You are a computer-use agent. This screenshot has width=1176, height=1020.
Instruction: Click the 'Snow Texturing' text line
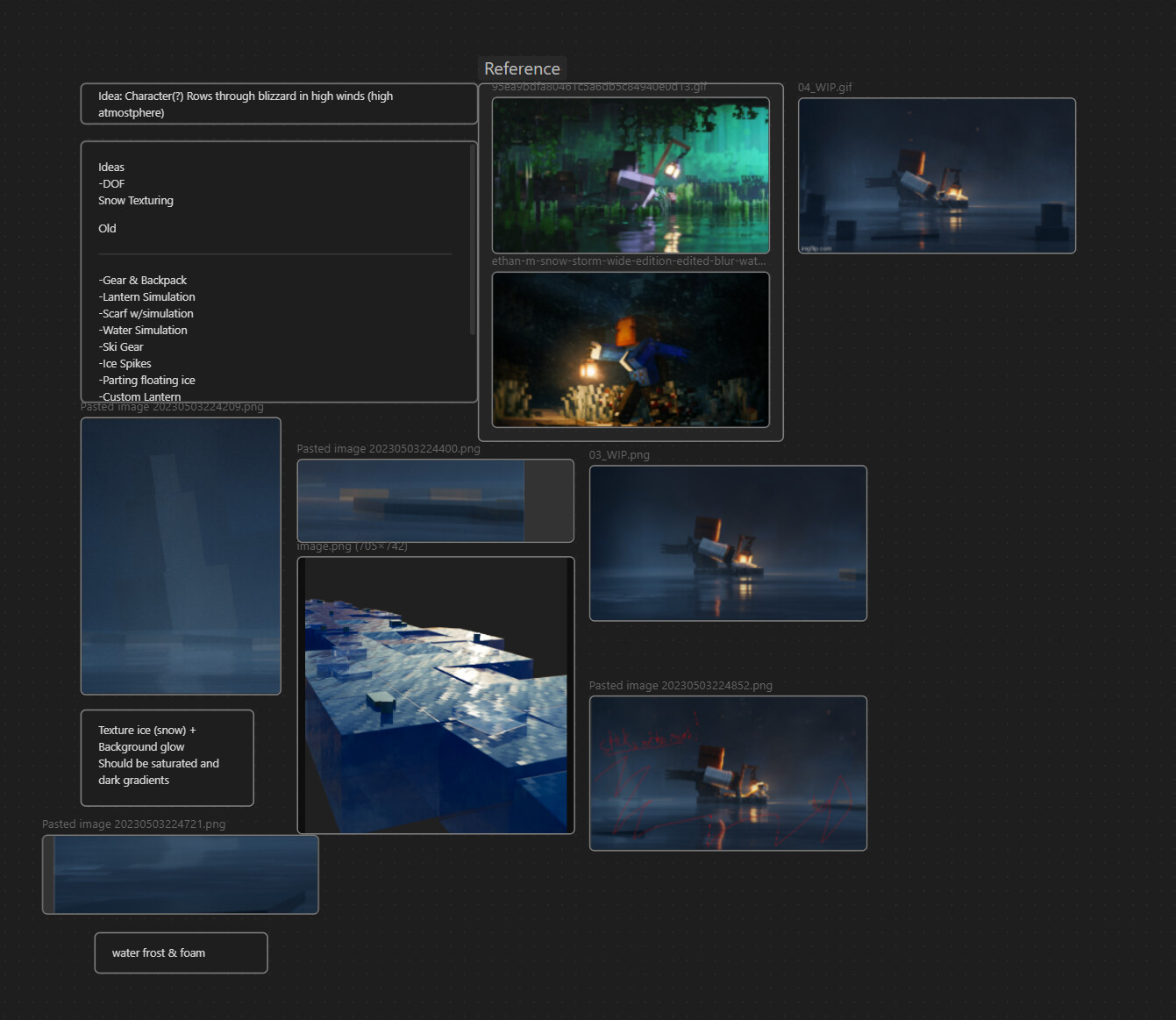(x=136, y=201)
